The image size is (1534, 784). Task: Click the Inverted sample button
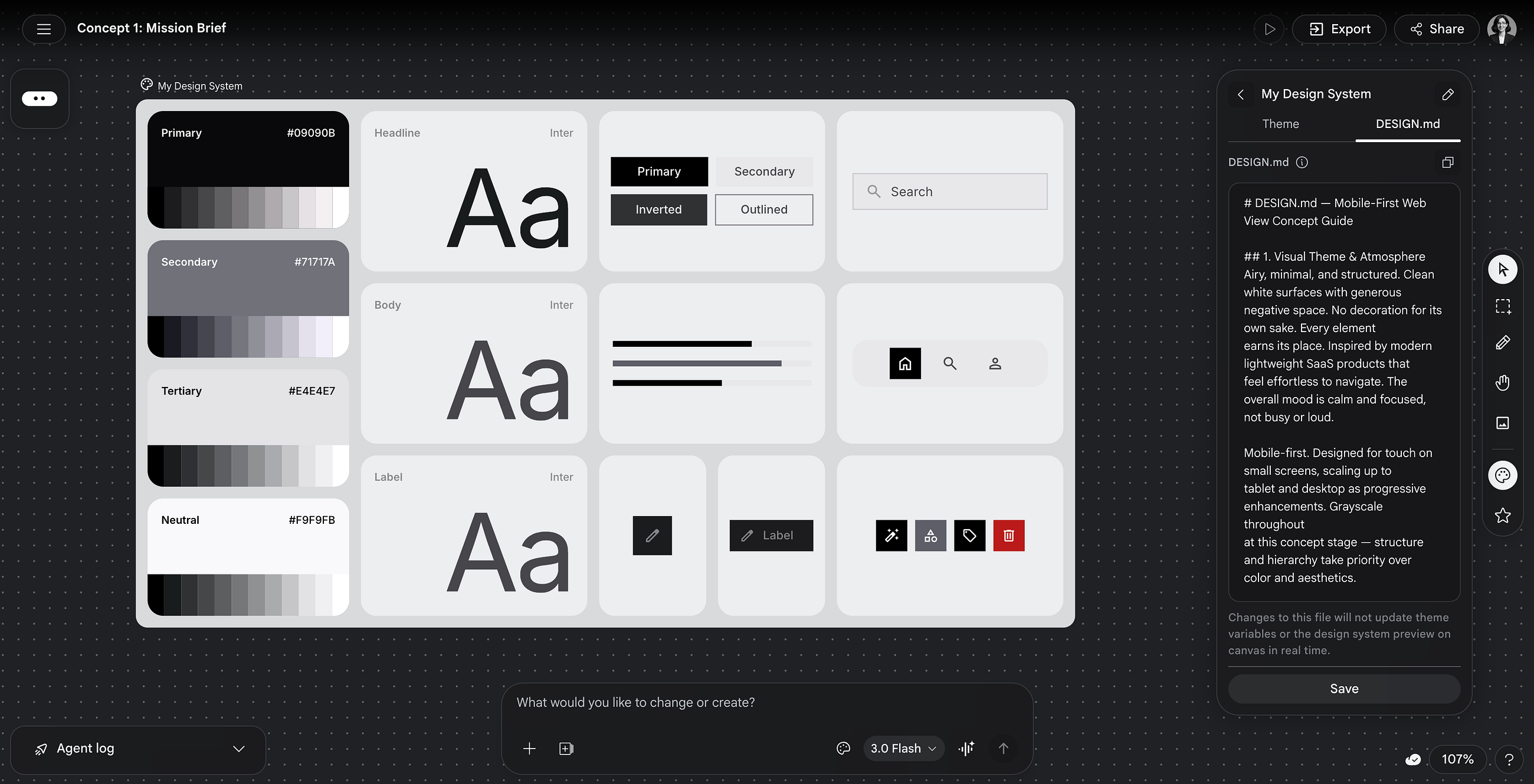(x=658, y=209)
